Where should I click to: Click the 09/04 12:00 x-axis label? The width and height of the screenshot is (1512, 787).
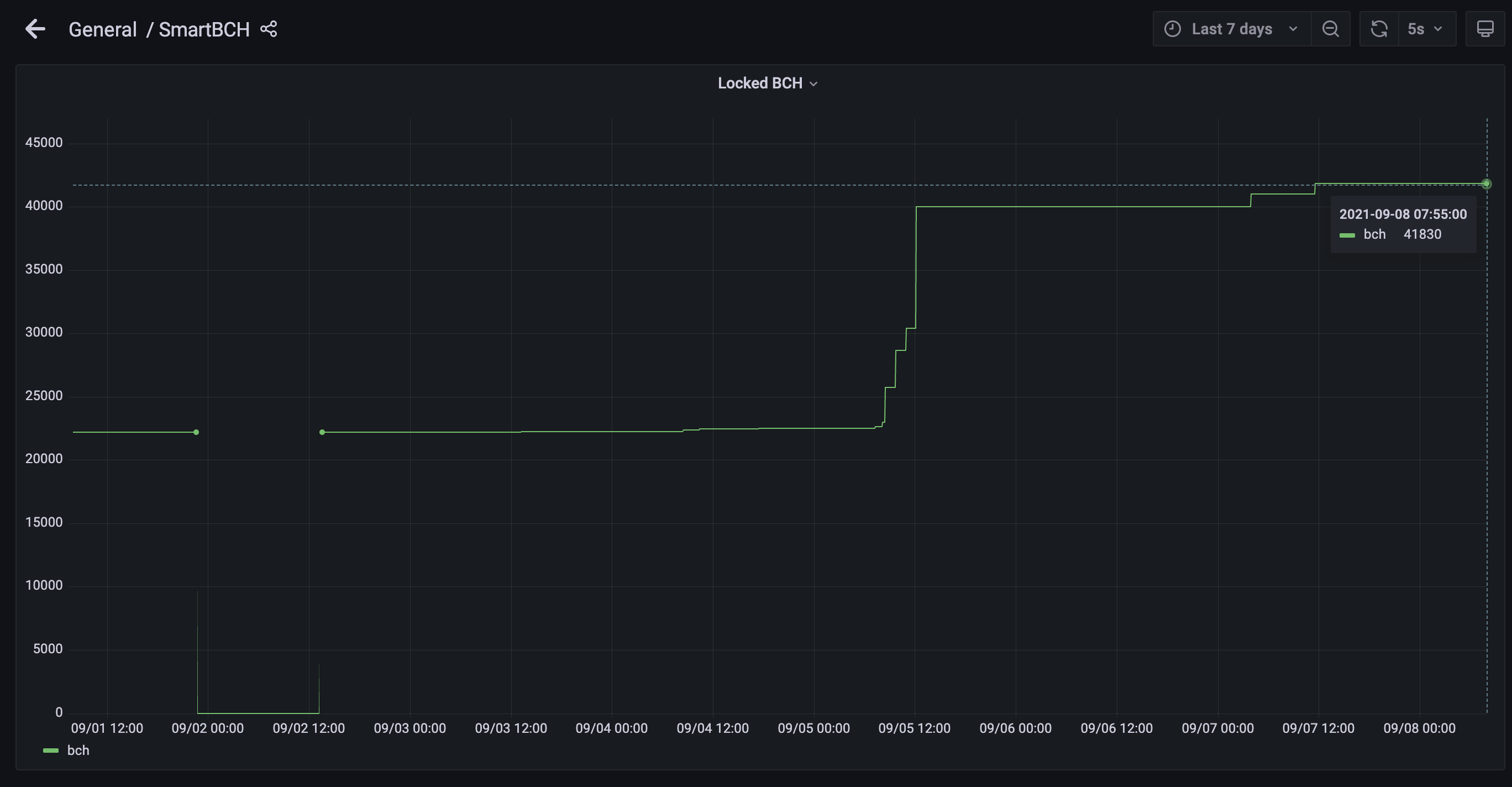712,728
